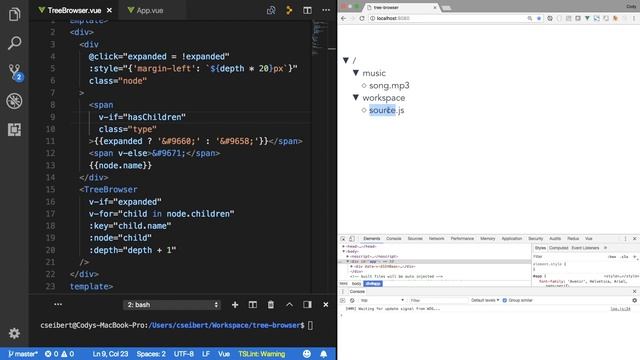The width and height of the screenshot is (640, 360).
Task: Reload the localhost page in Chrome
Action: click(362, 18)
